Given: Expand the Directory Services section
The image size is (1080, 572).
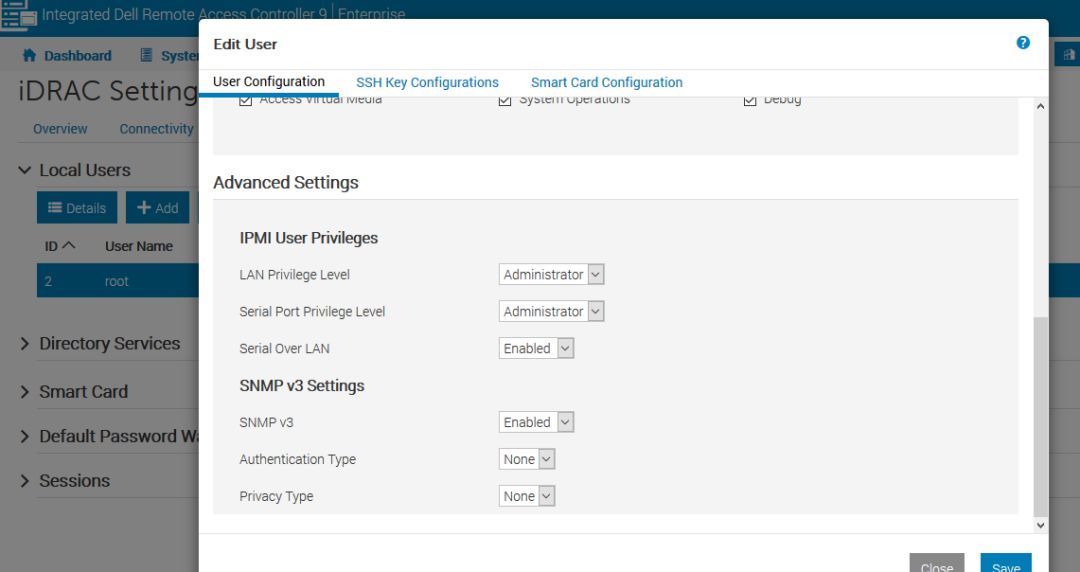Looking at the screenshot, I should coord(25,344).
